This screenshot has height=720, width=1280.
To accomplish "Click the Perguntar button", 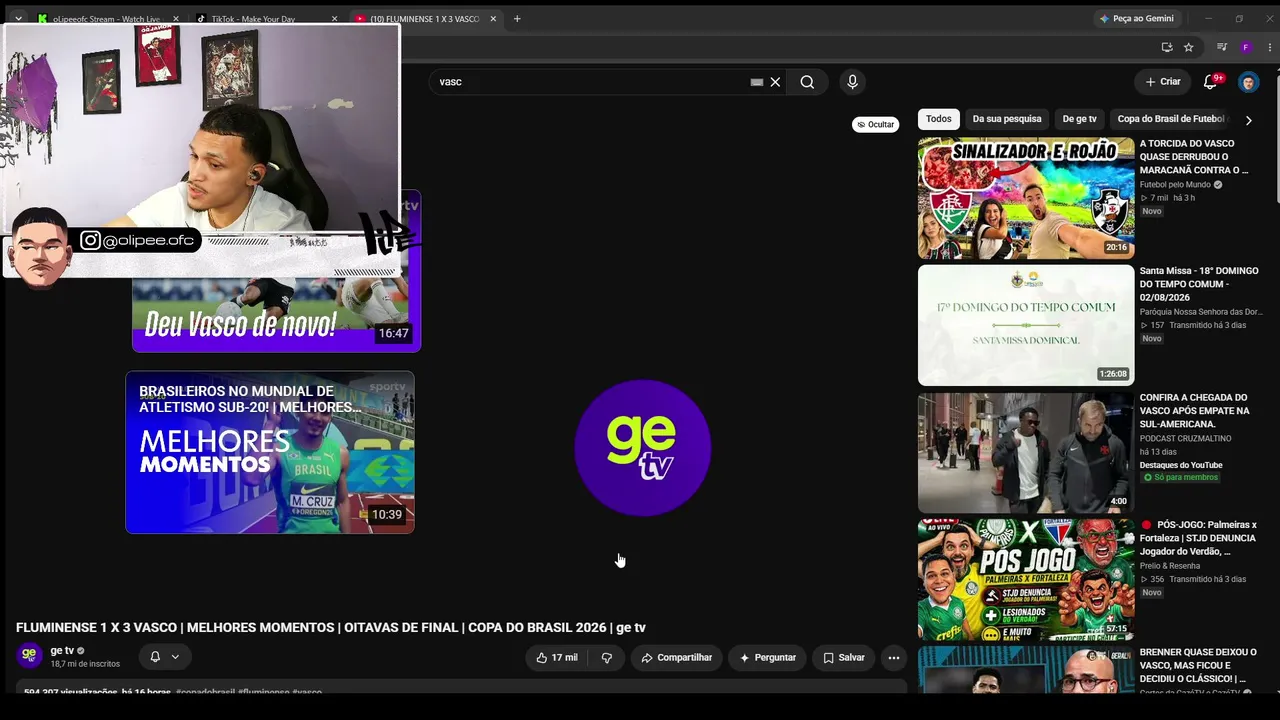I will click(767, 658).
